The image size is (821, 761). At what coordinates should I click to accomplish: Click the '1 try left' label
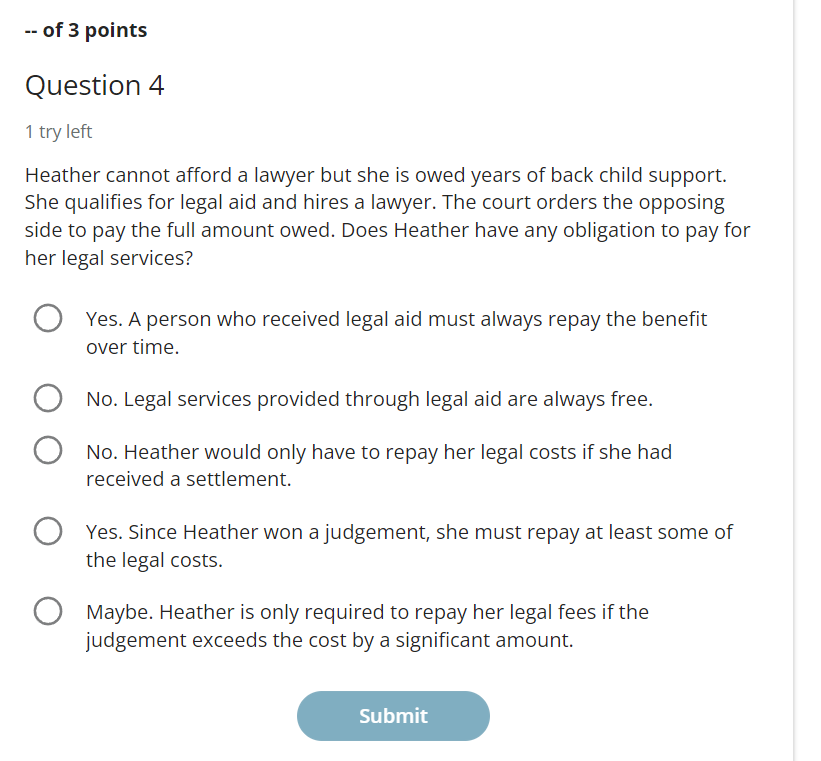[x=58, y=131]
